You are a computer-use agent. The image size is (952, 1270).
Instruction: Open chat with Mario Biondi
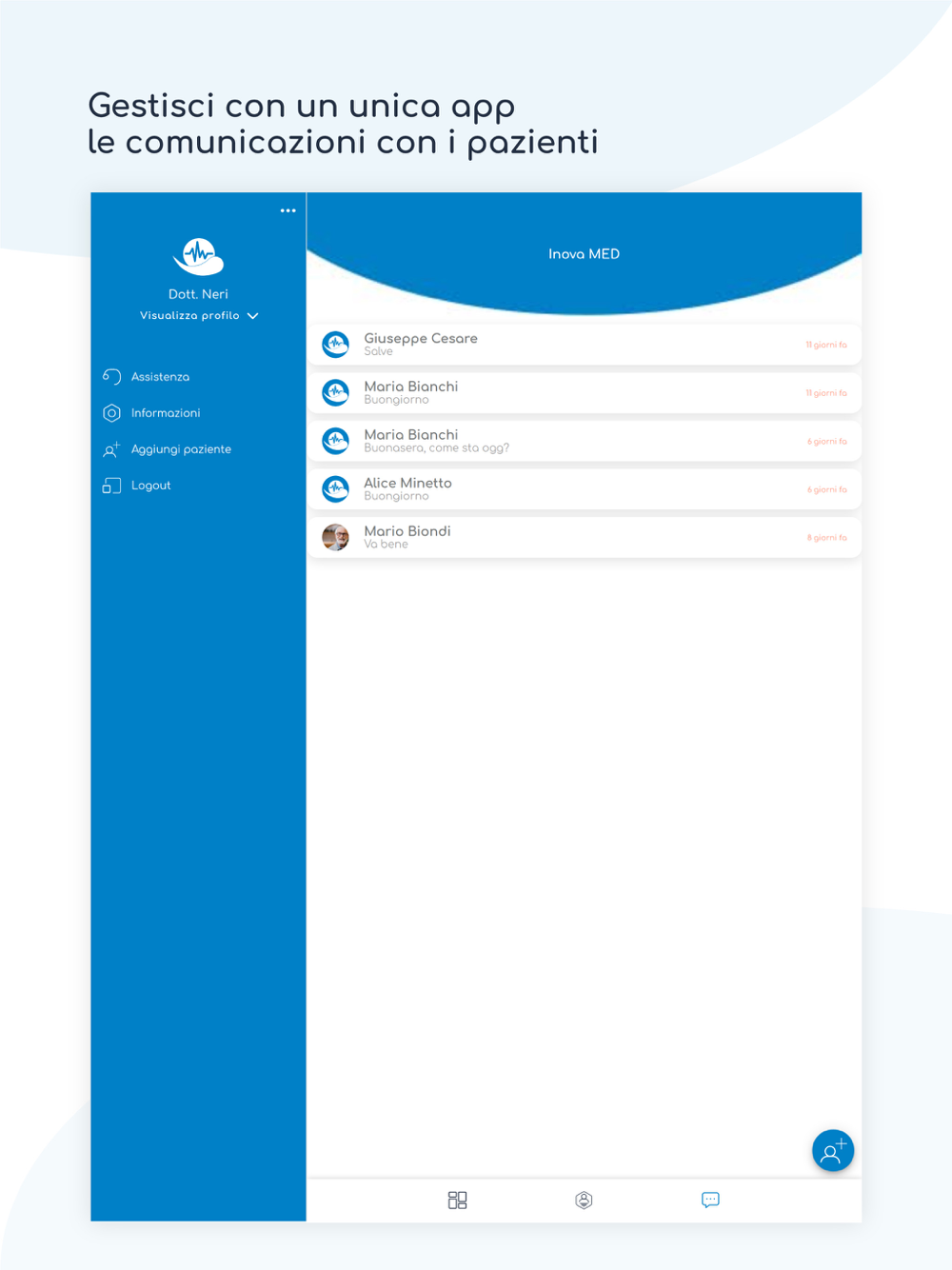tap(585, 537)
